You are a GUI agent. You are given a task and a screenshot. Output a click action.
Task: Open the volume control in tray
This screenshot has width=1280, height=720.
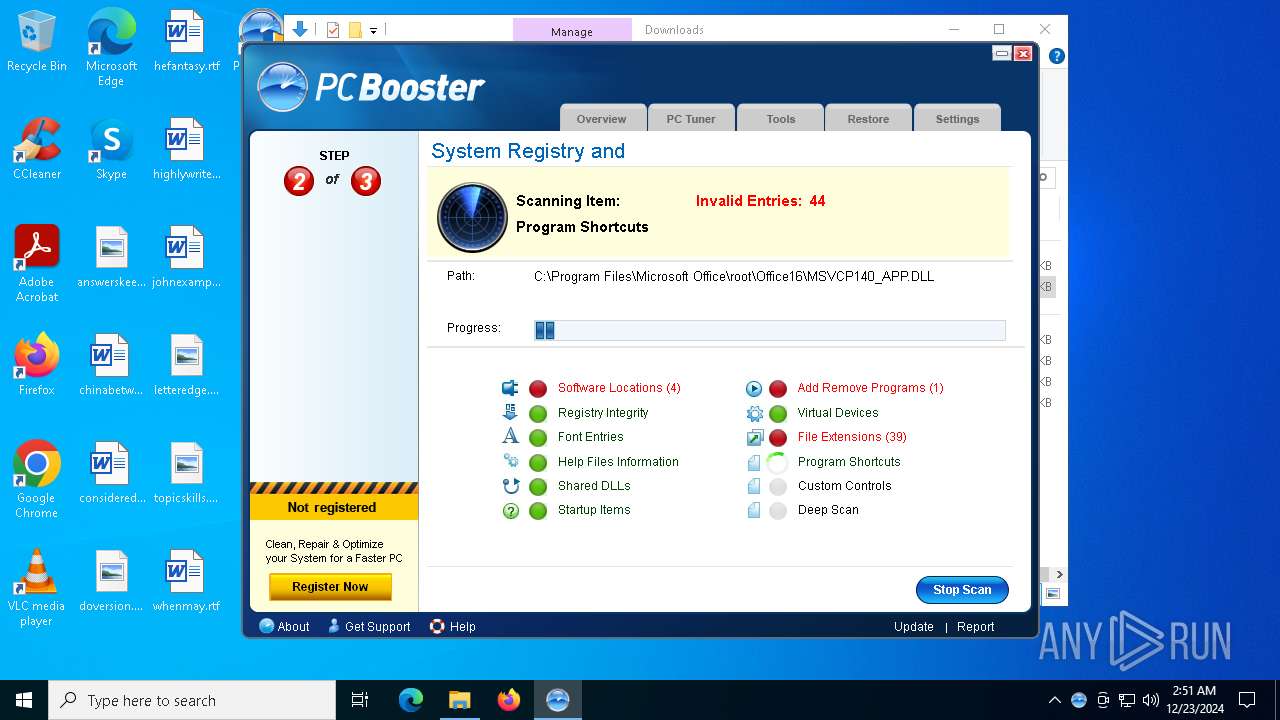[1150, 700]
